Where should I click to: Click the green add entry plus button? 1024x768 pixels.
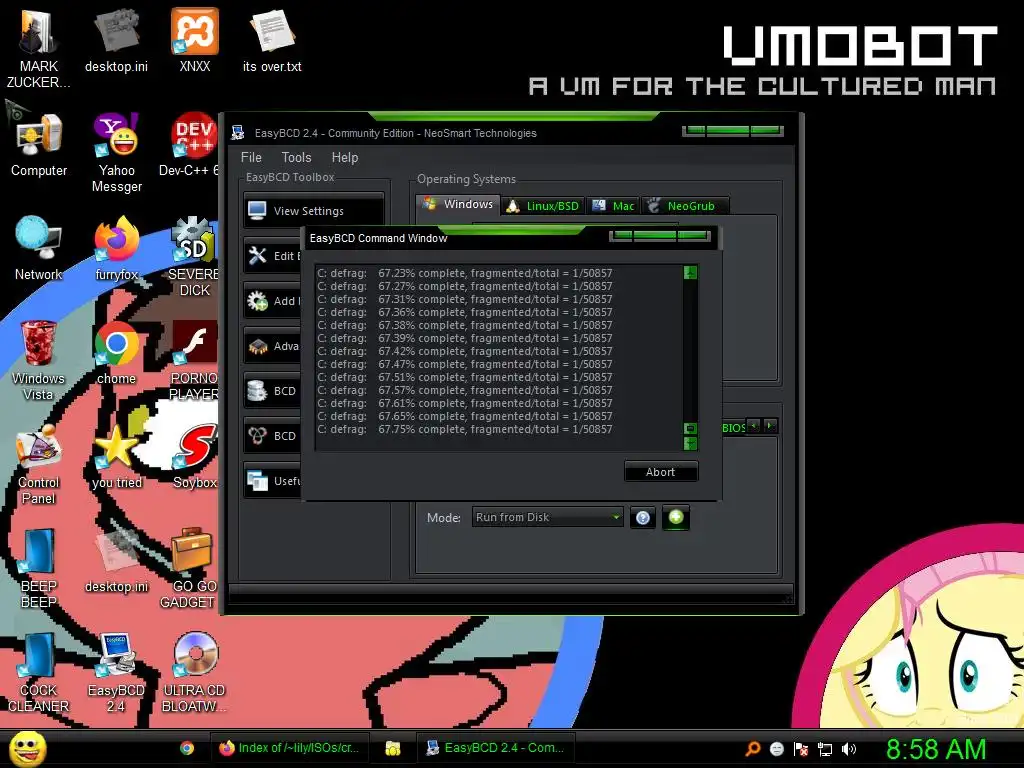point(676,517)
